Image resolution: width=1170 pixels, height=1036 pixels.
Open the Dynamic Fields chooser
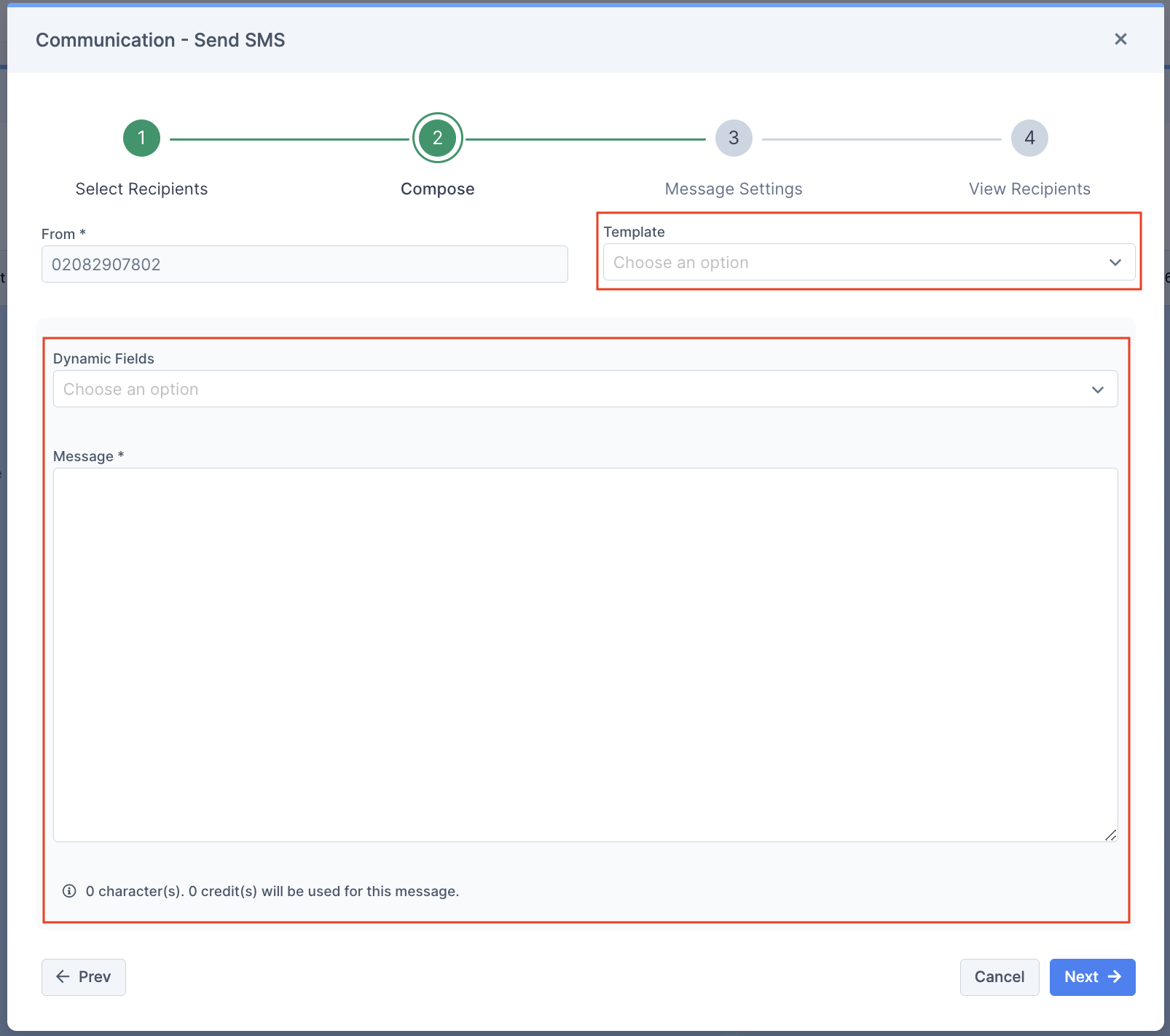pos(583,389)
